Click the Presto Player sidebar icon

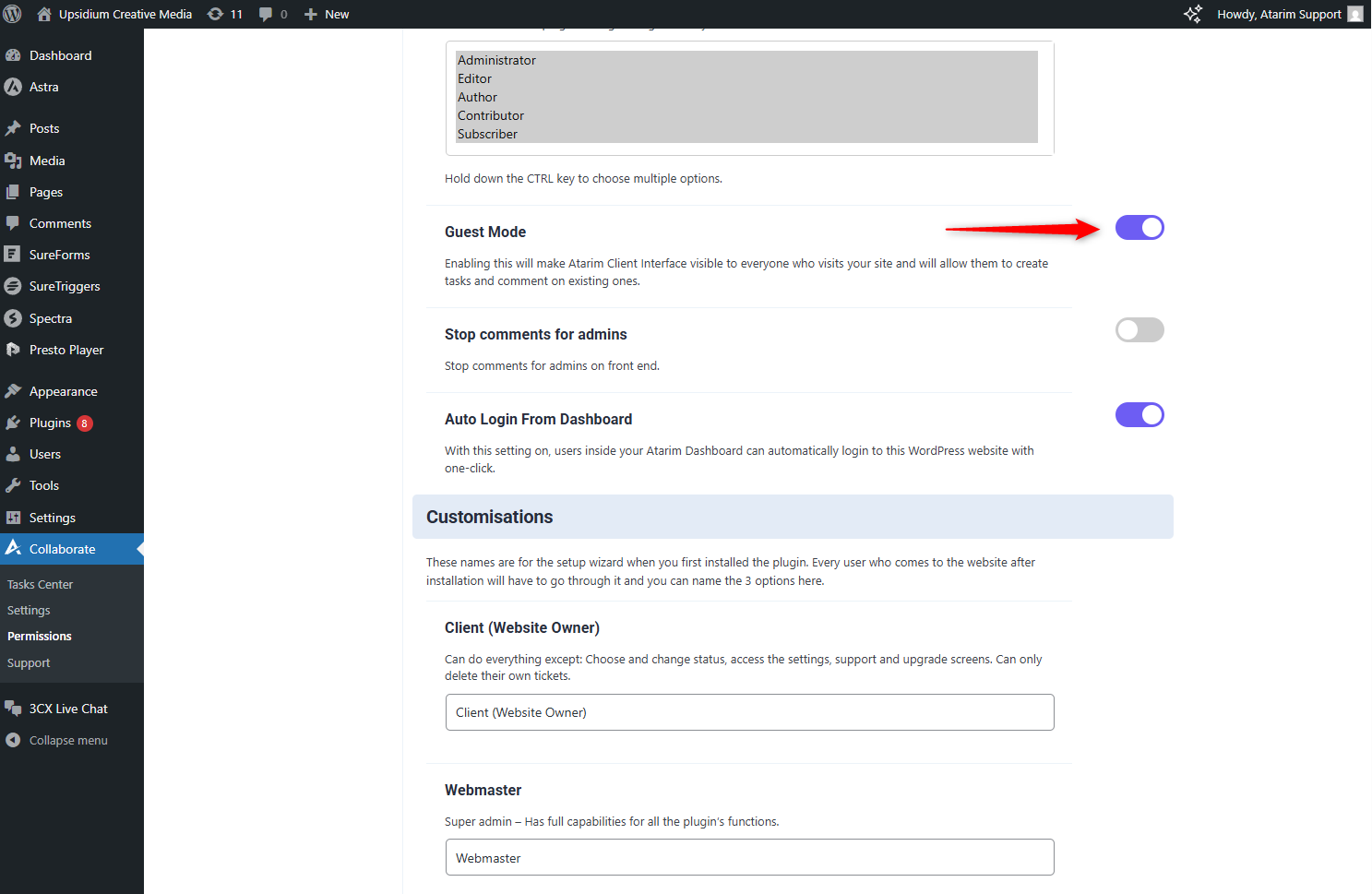coord(13,350)
